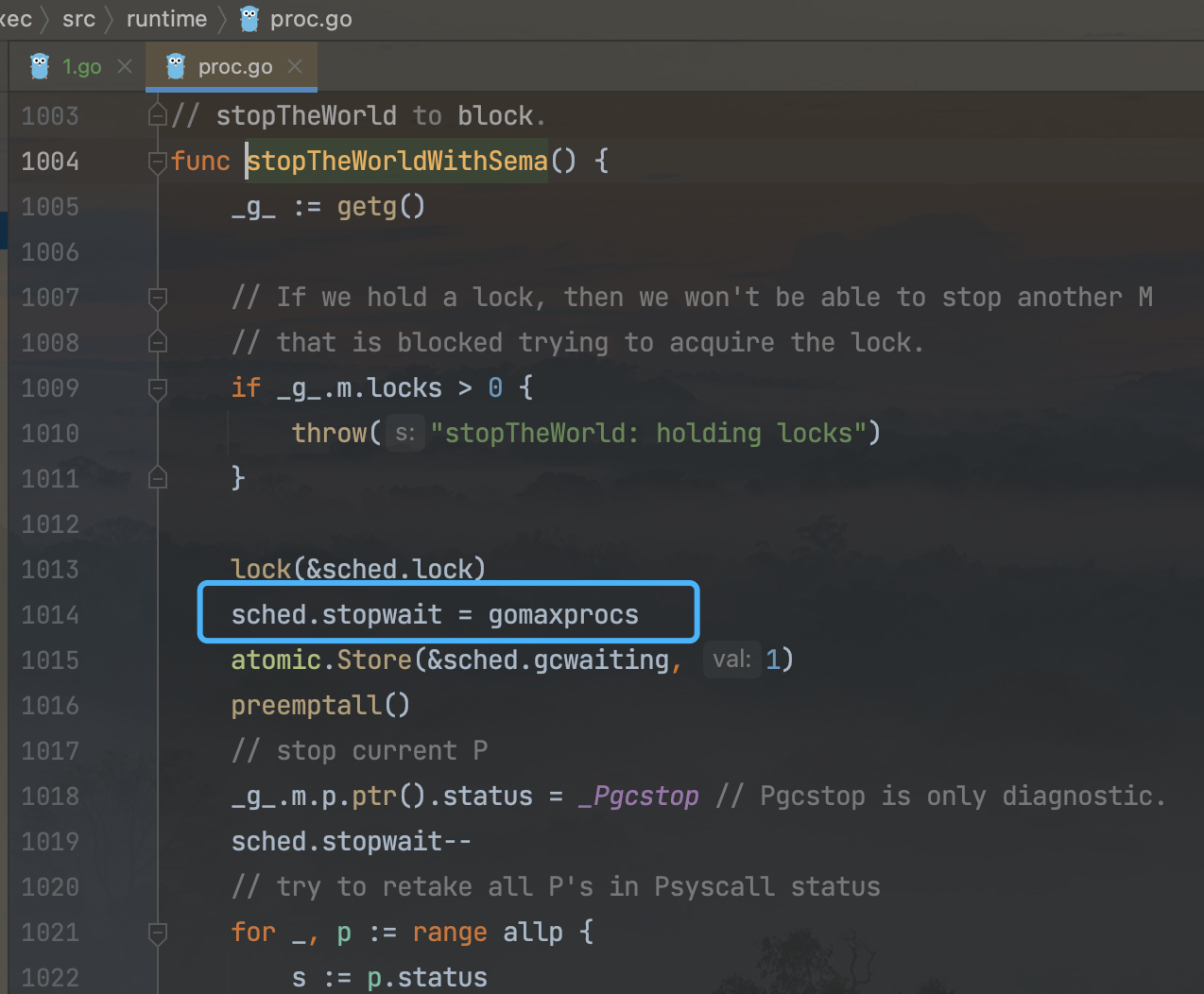This screenshot has height=994, width=1204.
Task: Fold comment block starting at line 1007
Action: point(158,298)
